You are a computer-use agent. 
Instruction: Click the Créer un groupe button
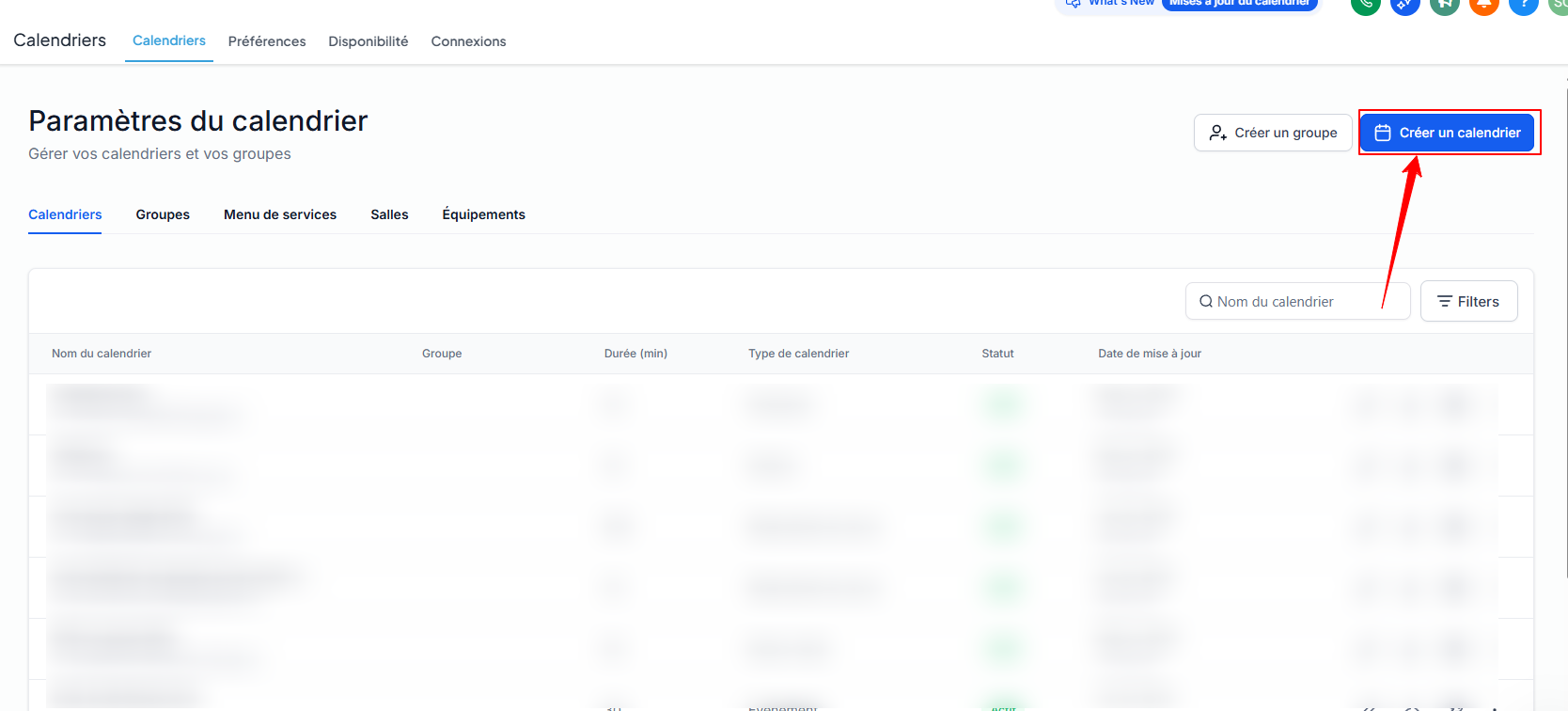(1273, 133)
